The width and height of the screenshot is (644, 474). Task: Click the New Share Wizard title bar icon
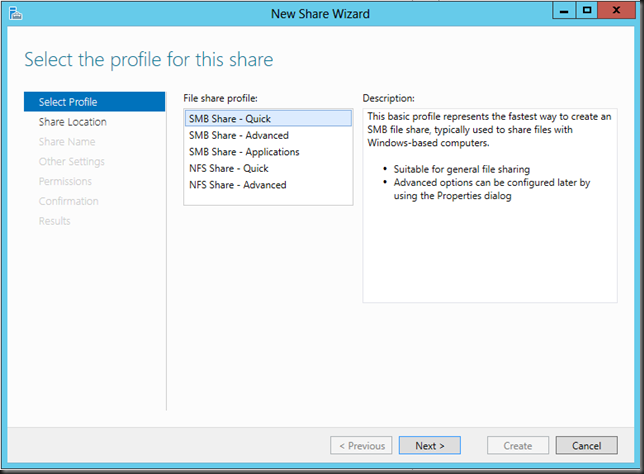15,14
